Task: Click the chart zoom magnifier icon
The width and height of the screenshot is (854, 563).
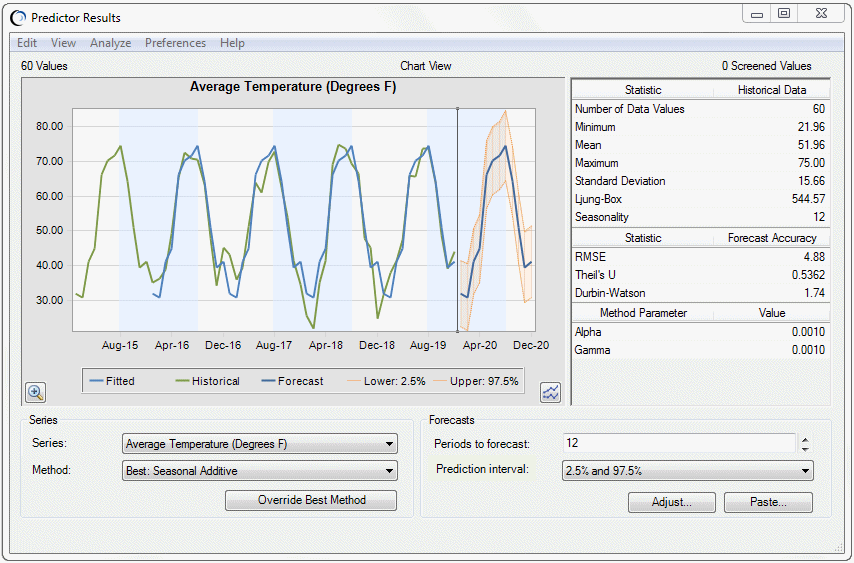Action: (x=36, y=392)
